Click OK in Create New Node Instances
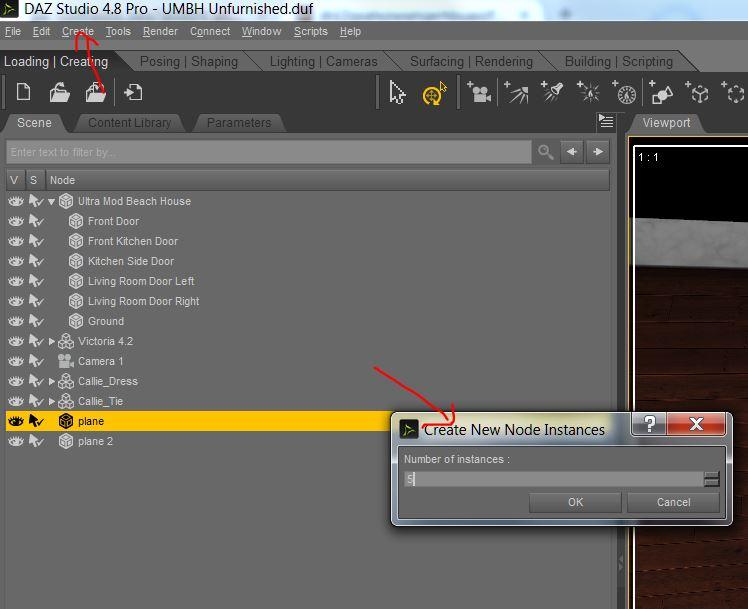The image size is (748, 609). point(575,502)
